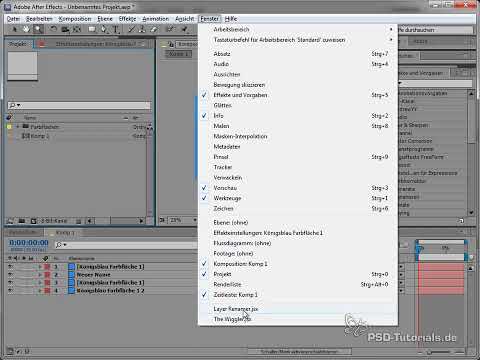The width and height of the screenshot is (480, 360).
Task: Click the Project panel search field
Action: [x=79, y=105]
